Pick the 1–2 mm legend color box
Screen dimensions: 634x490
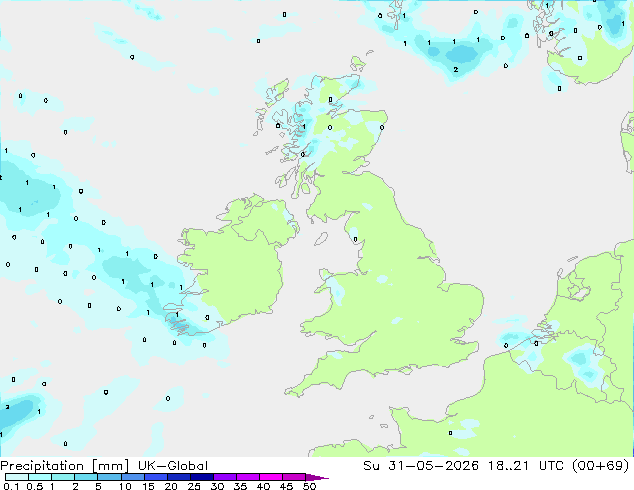pyautogui.click(x=63, y=477)
